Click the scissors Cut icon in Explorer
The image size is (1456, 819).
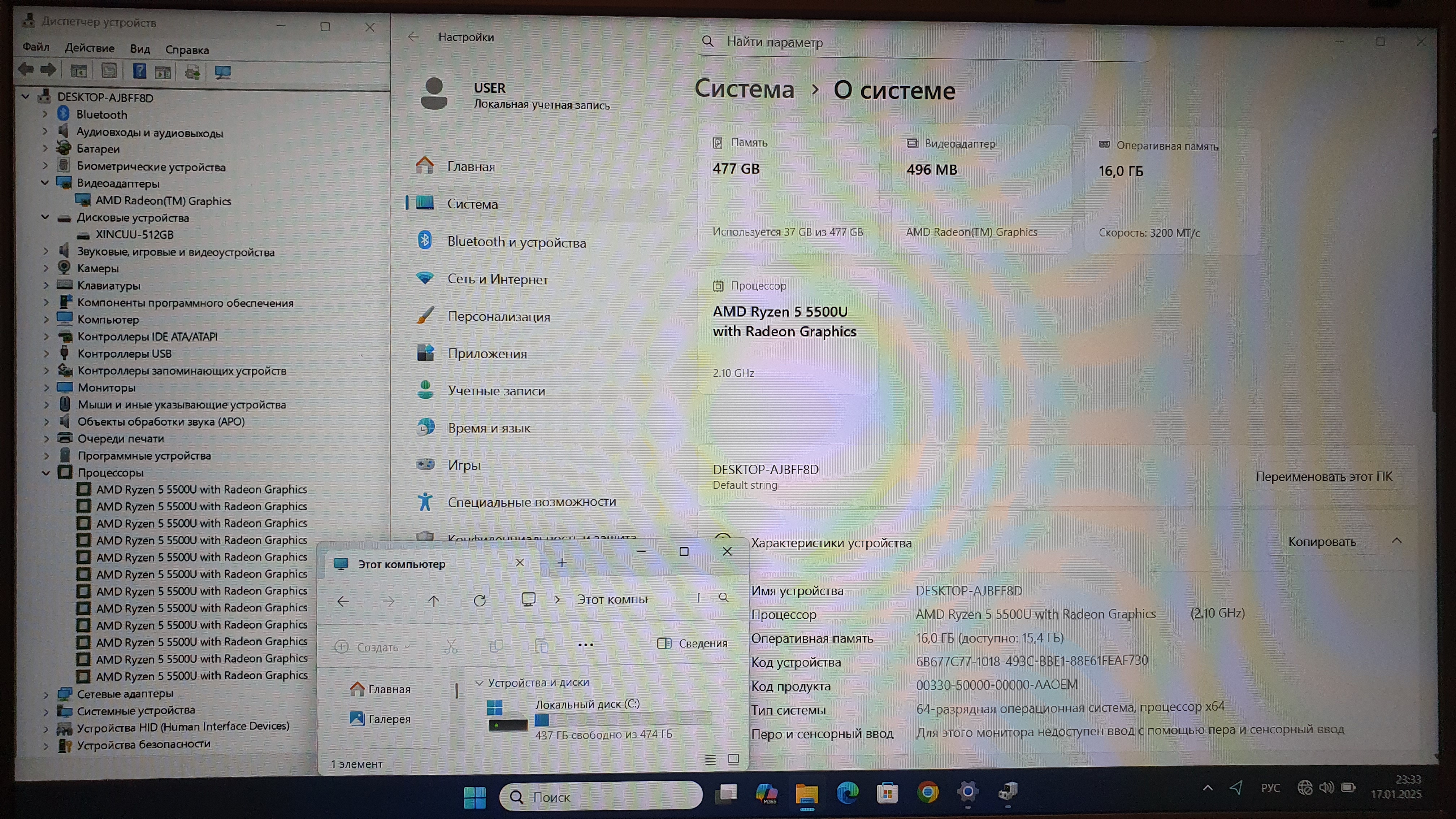coord(450,646)
